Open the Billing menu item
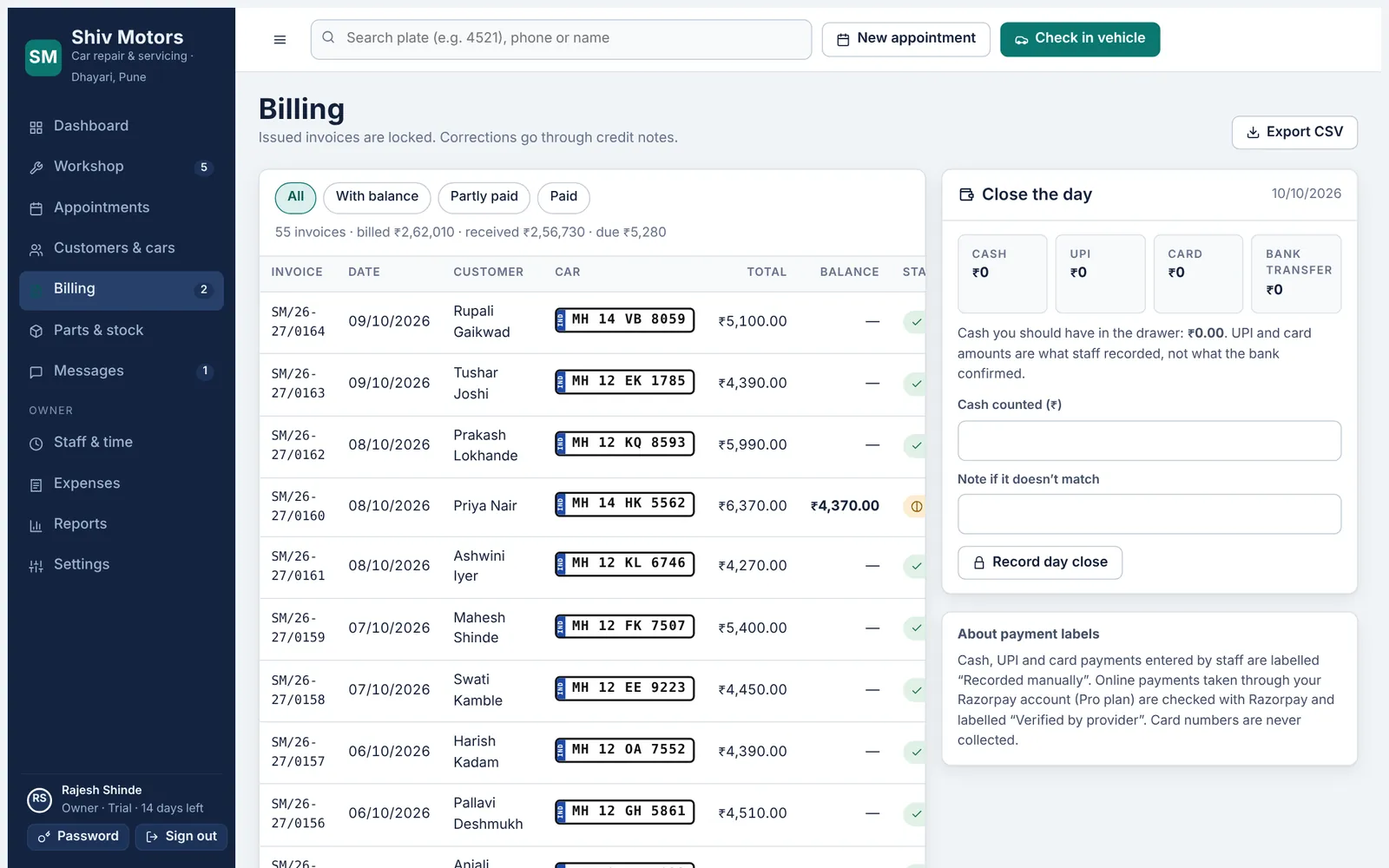1389x868 pixels. coord(122,290)
